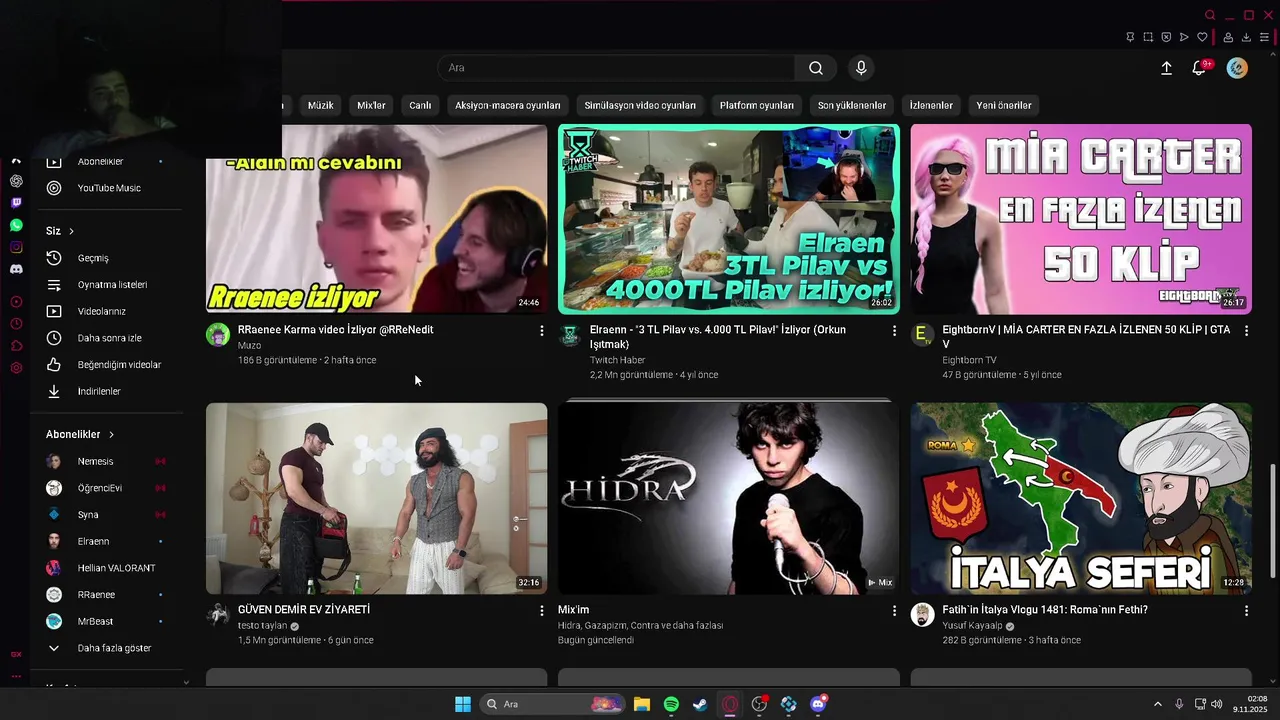Viewport: 1280px width, 720px height.
Task: Select the Simülasyon video oyunları chip
Action: (640, 105)
